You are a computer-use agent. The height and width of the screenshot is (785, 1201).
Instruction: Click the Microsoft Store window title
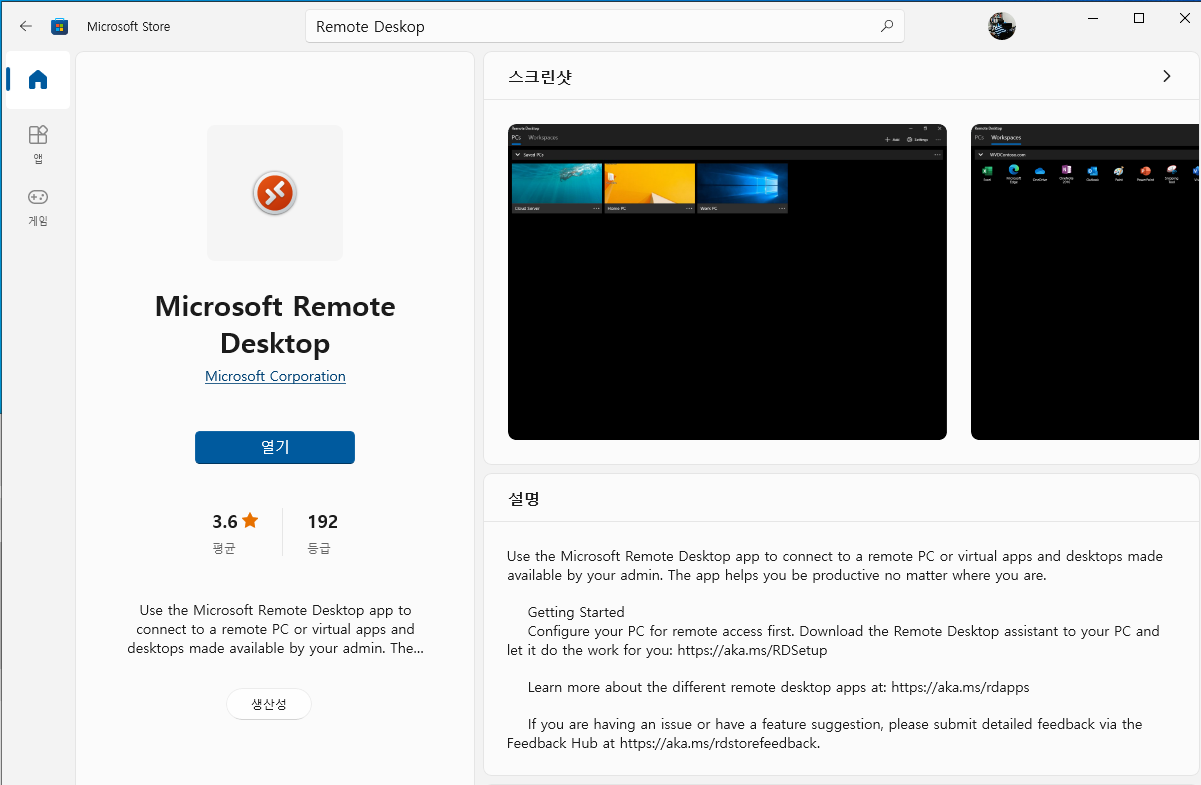click(128, 27)
